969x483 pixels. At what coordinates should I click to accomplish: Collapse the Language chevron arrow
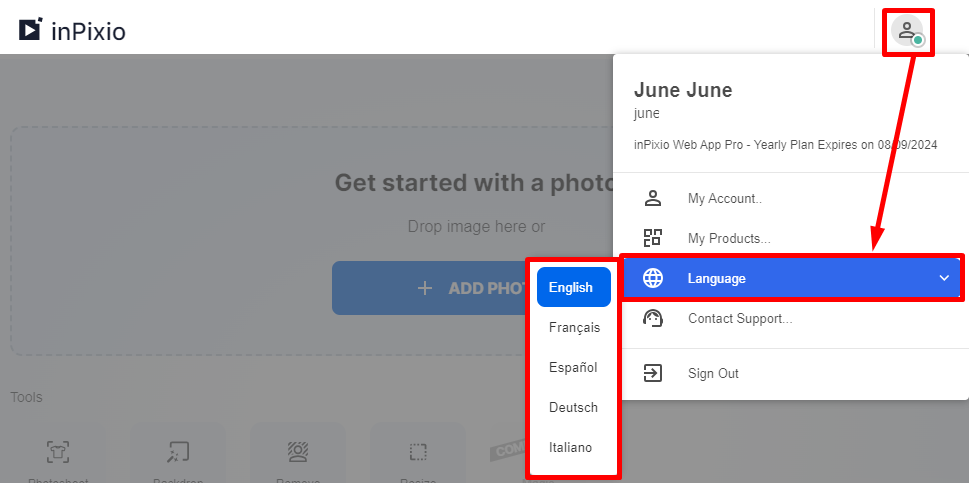(944, 278)
